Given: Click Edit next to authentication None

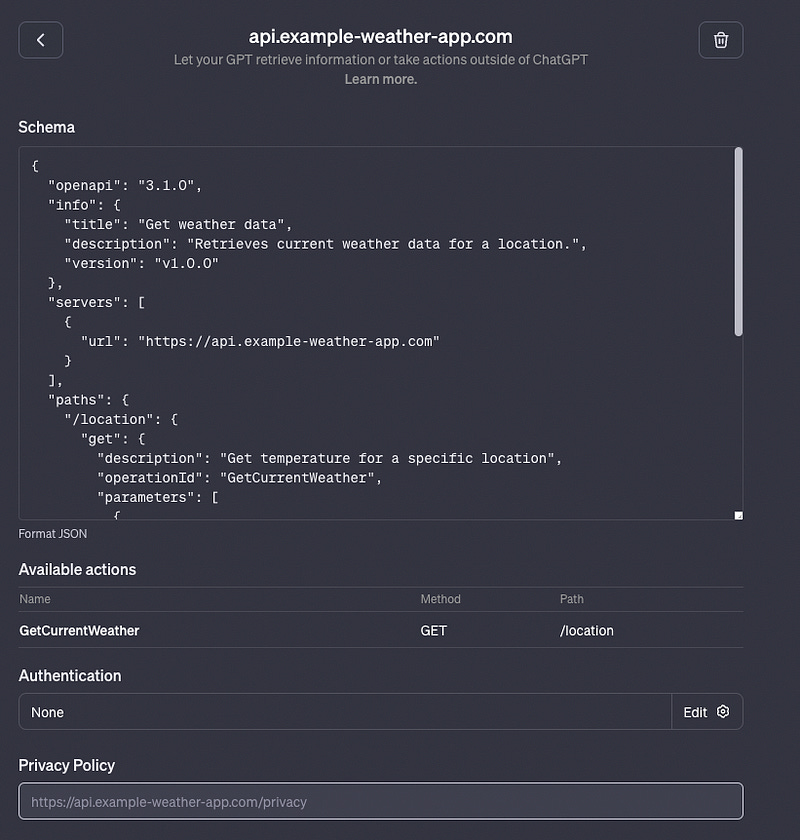Looking at the screenshot, I should click(695, 712).
